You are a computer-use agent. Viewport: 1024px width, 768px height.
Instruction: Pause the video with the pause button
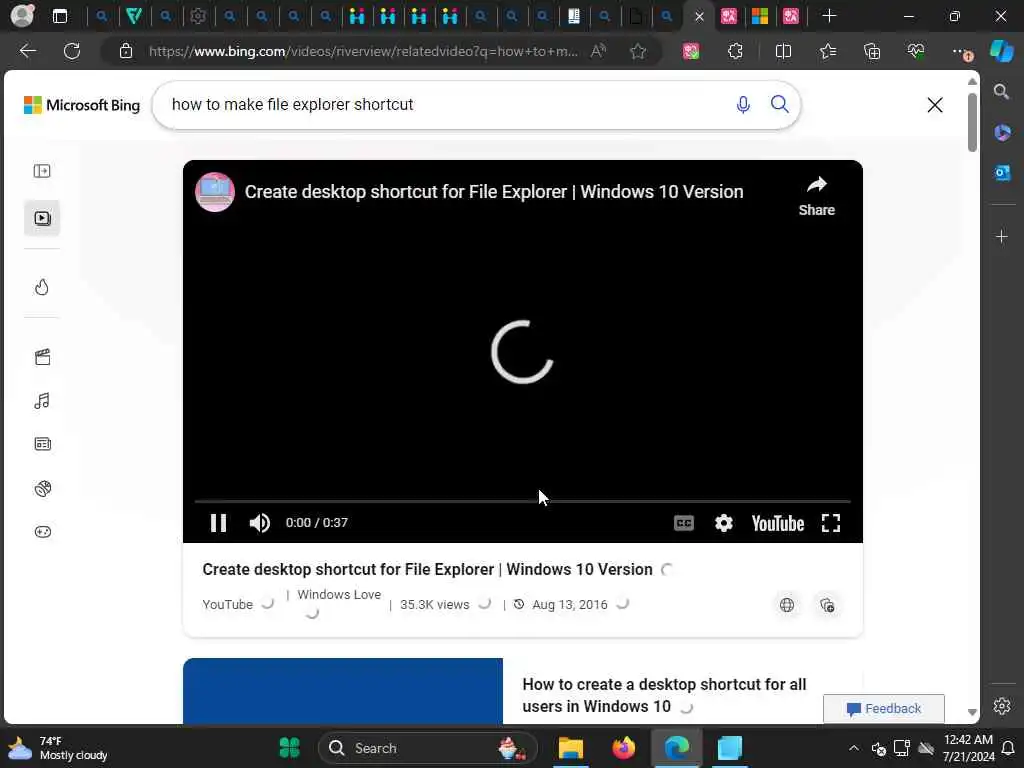[218, 523]
